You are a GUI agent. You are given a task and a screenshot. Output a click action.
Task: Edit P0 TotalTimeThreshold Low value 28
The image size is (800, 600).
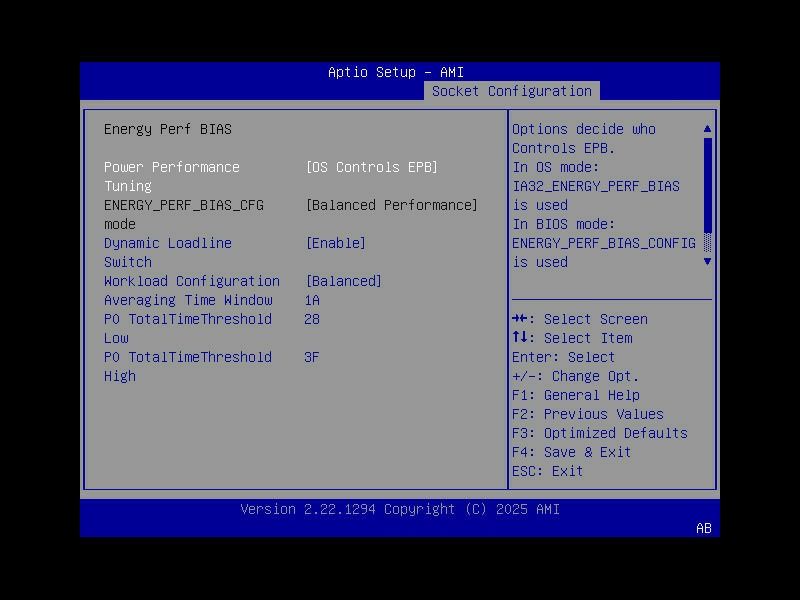(313, 319)
